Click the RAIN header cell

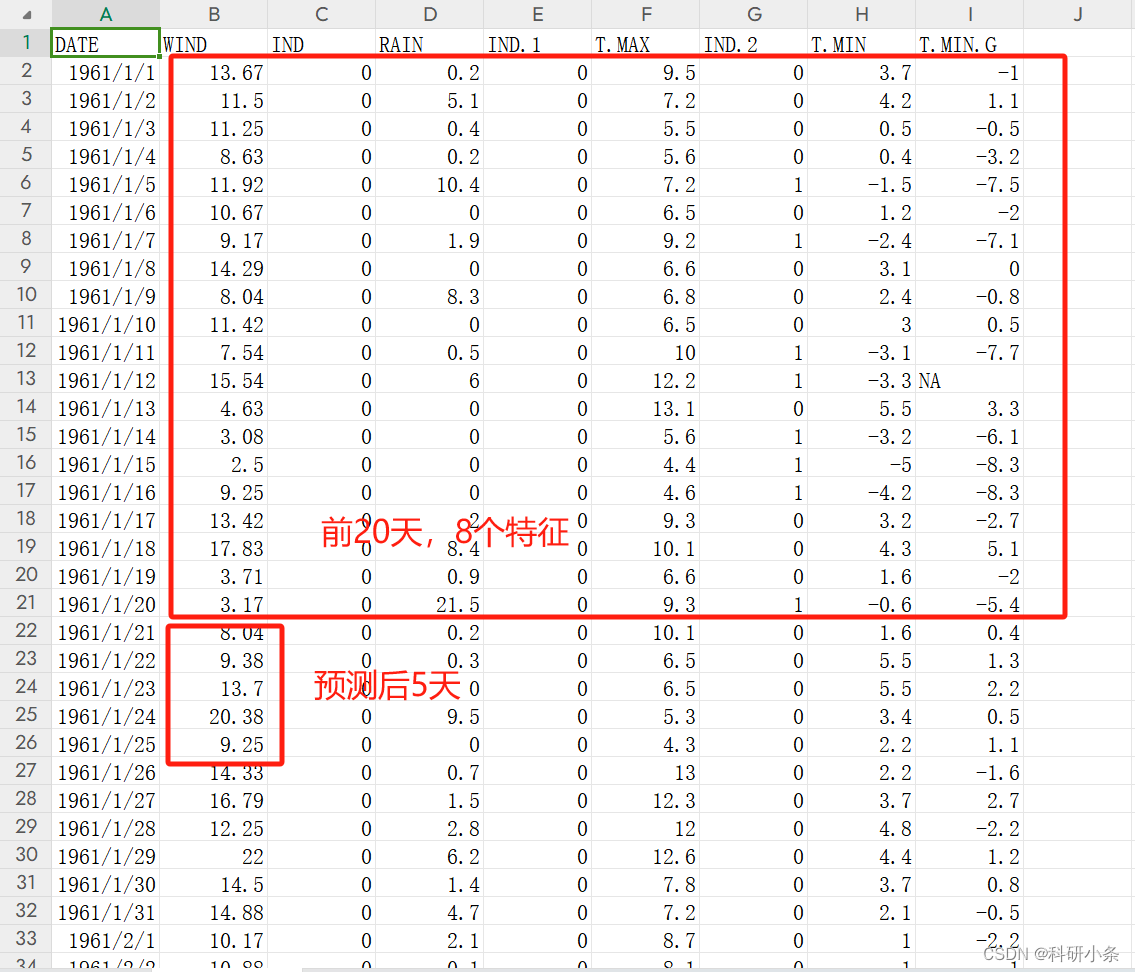pyautogui.click(x=430, y=43)
